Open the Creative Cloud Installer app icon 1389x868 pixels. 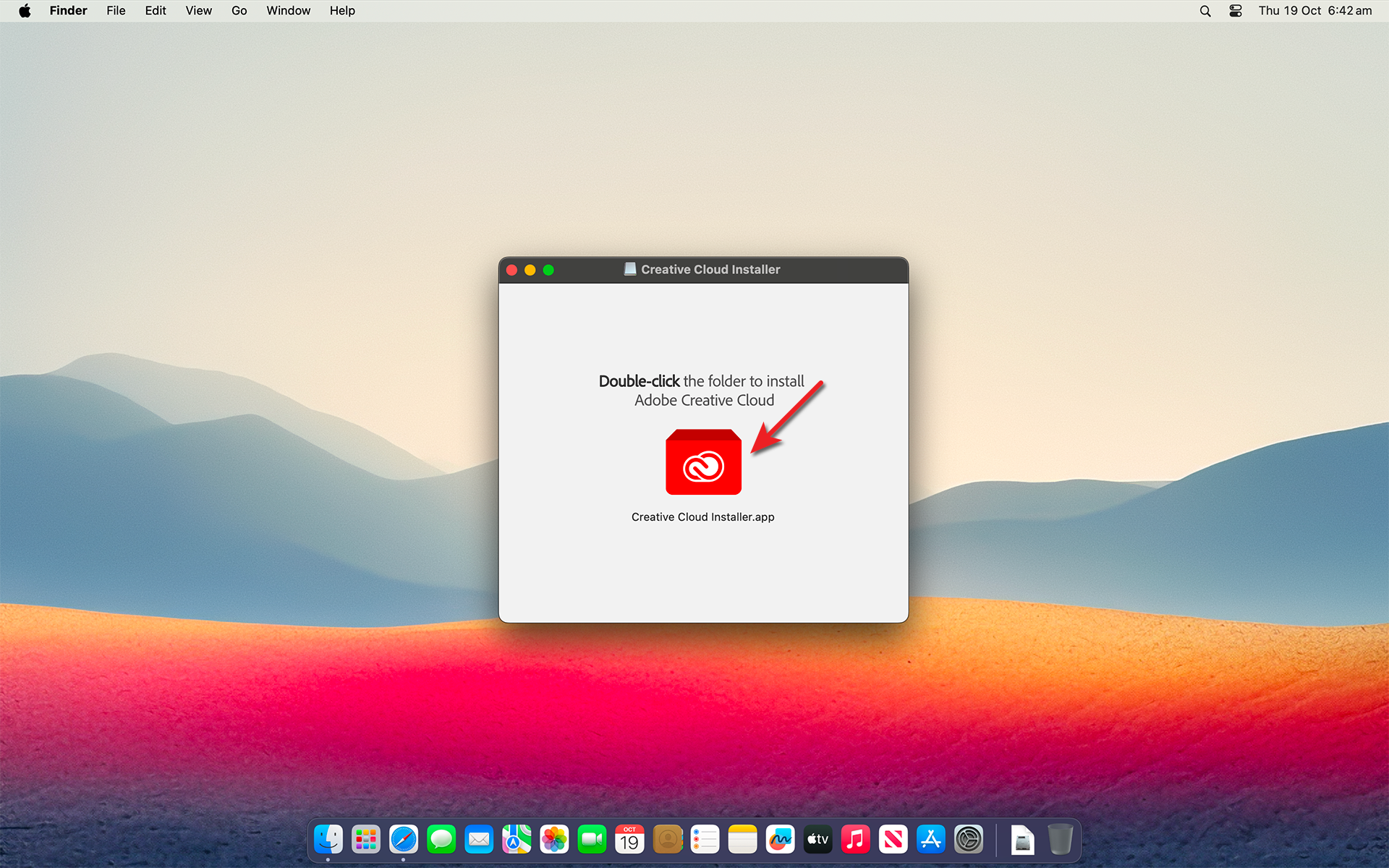703,462
